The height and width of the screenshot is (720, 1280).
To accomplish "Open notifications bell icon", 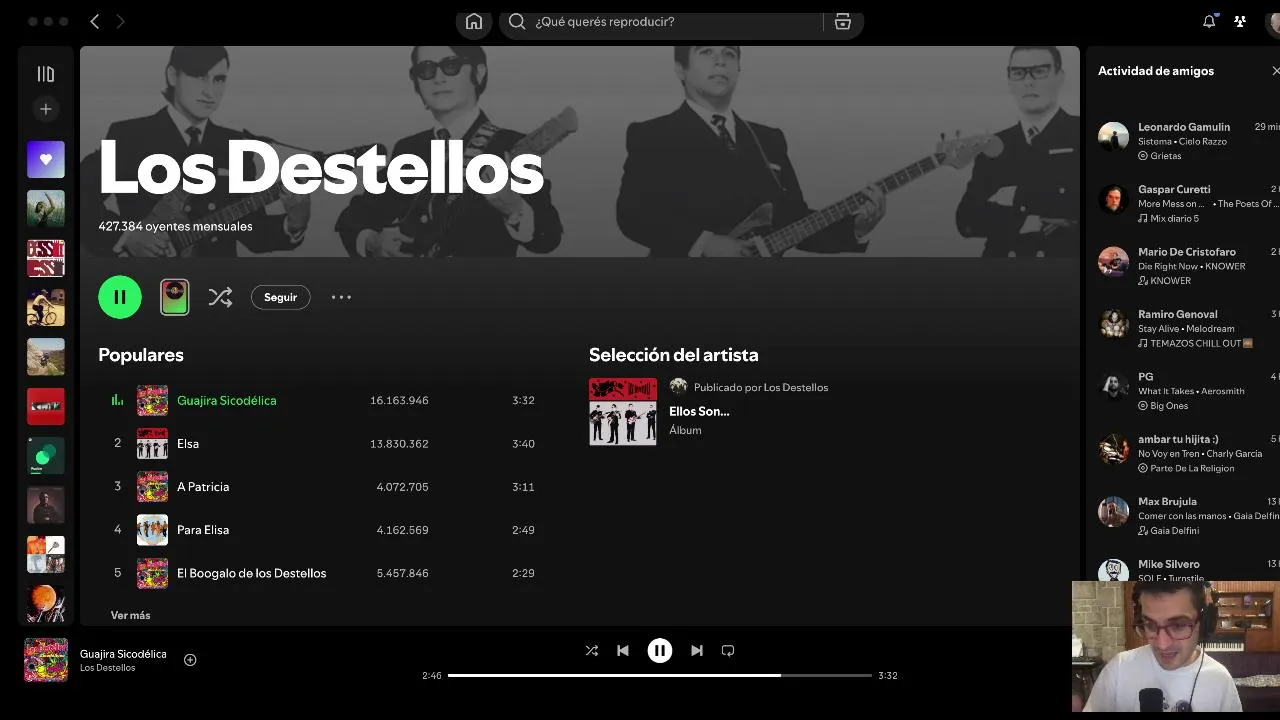I will (x=1209, y=21).
